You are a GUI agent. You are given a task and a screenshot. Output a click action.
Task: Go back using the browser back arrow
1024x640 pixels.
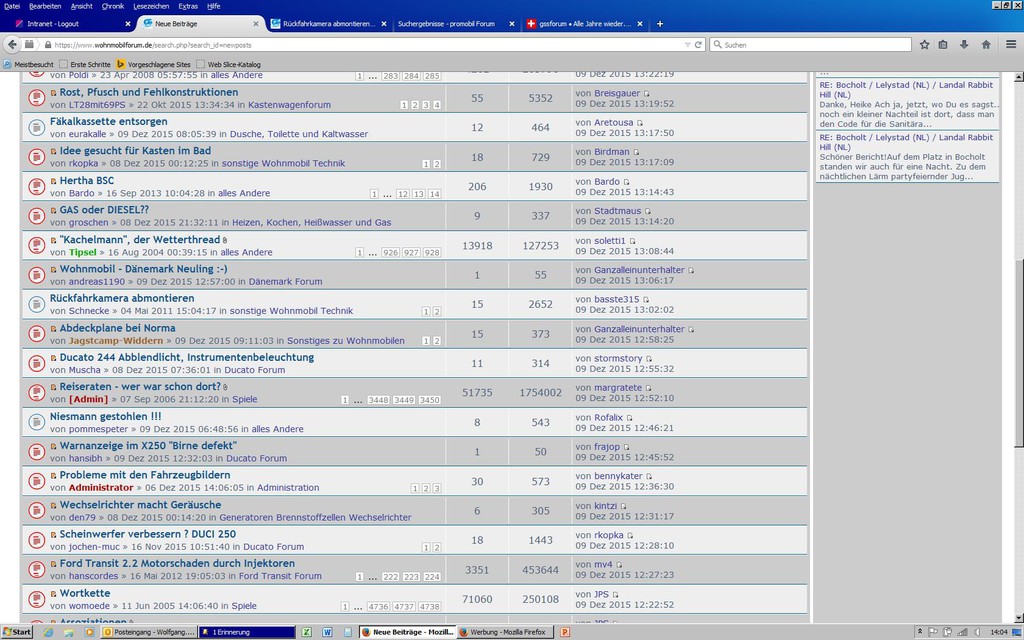pos(12,44)
